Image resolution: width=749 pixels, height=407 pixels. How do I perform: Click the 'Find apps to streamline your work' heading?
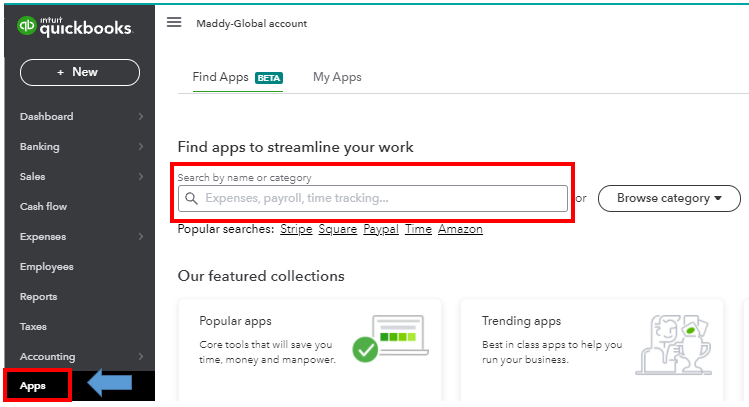click(296, 147)
